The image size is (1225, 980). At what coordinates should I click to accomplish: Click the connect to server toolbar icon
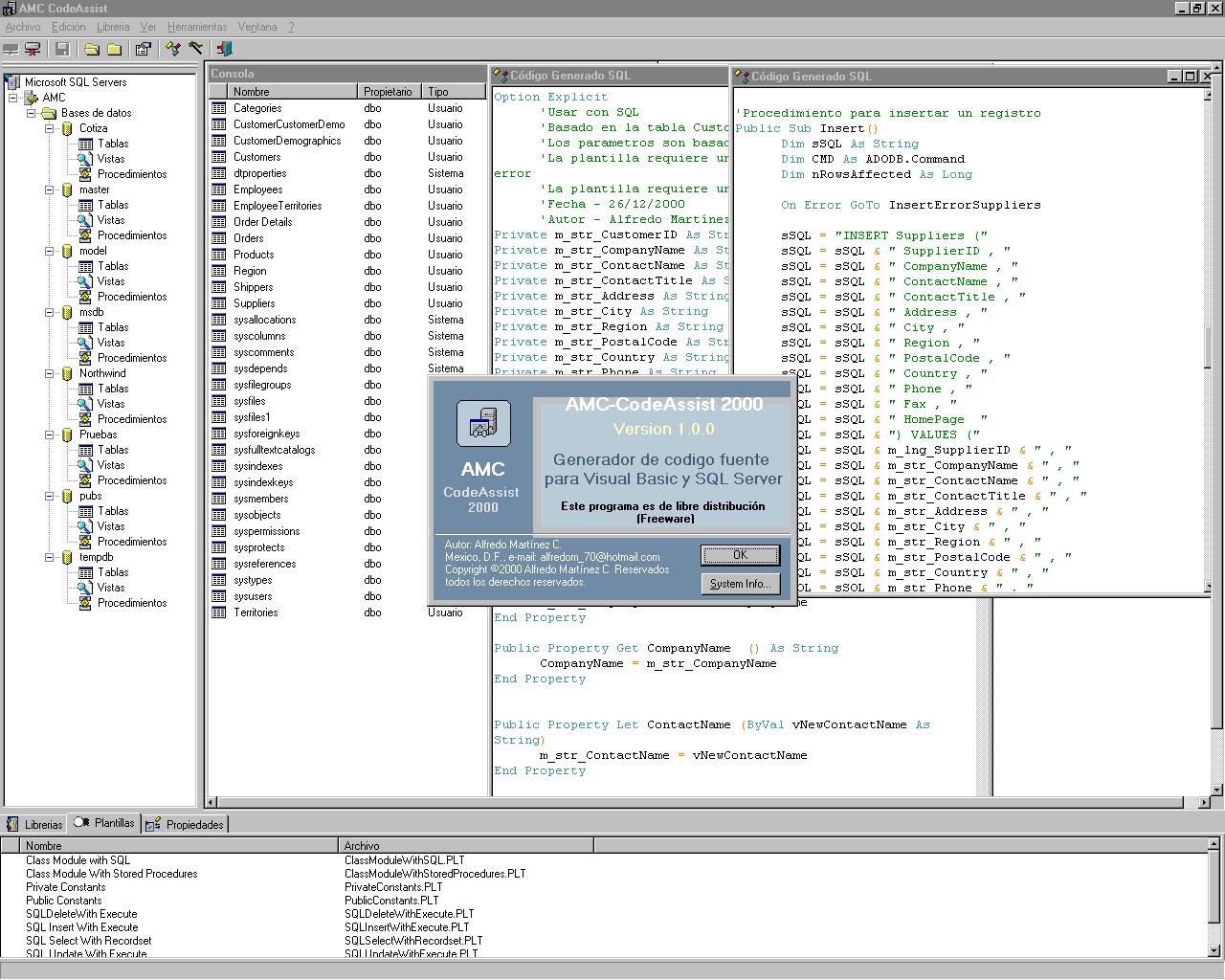[11, 49]
